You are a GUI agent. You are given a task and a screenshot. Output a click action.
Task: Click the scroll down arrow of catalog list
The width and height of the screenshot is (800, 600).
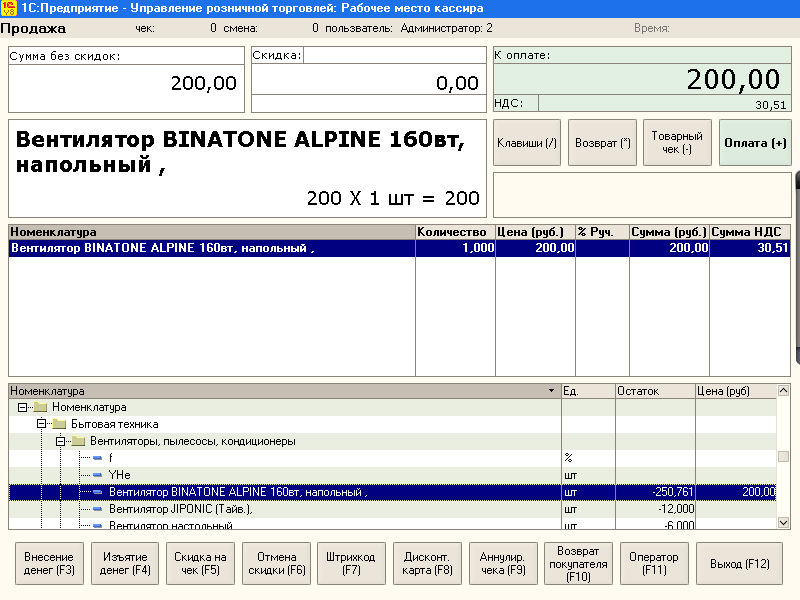point(783,522)
